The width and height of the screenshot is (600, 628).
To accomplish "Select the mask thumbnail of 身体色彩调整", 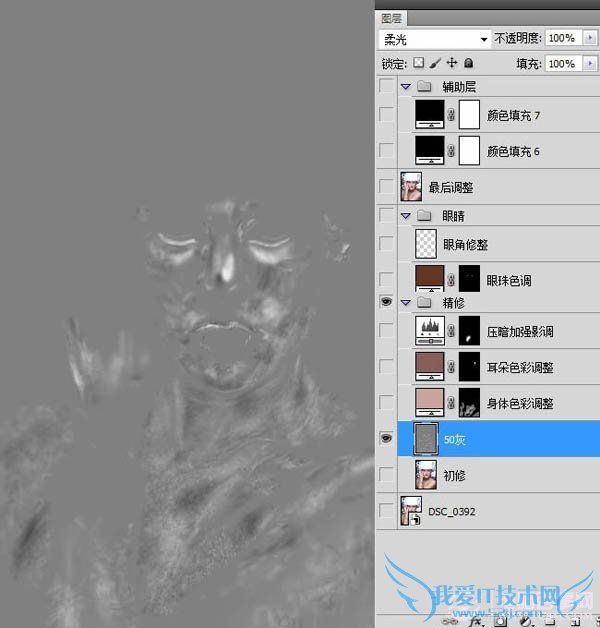I will 469,403.
